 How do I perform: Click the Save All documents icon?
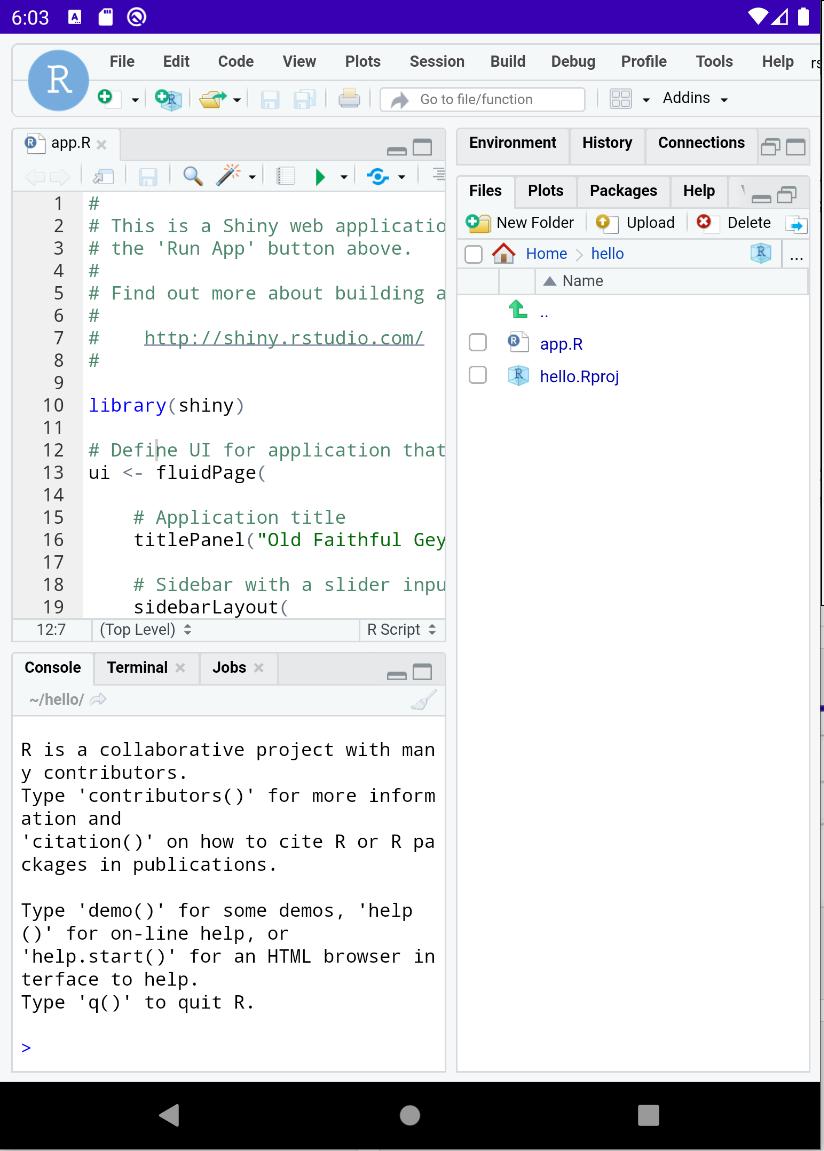point(305,99)
